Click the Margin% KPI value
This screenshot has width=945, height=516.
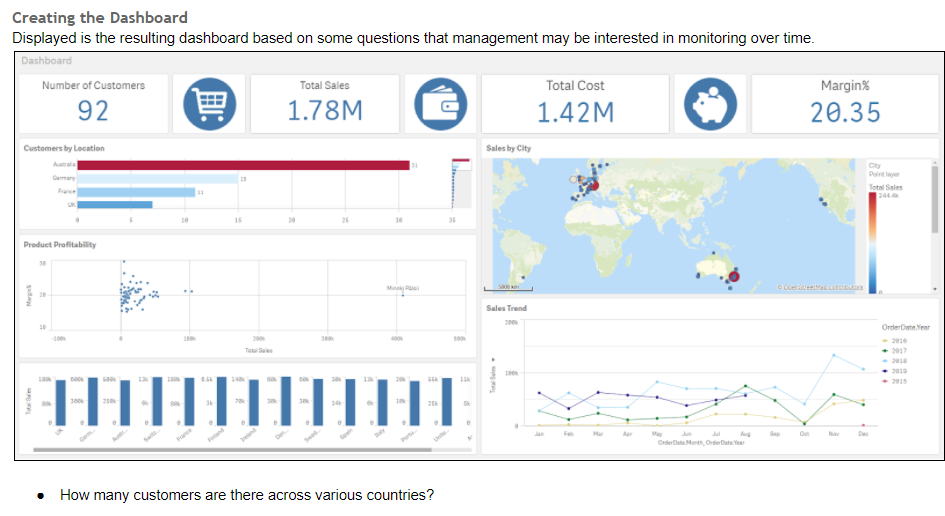845,113
